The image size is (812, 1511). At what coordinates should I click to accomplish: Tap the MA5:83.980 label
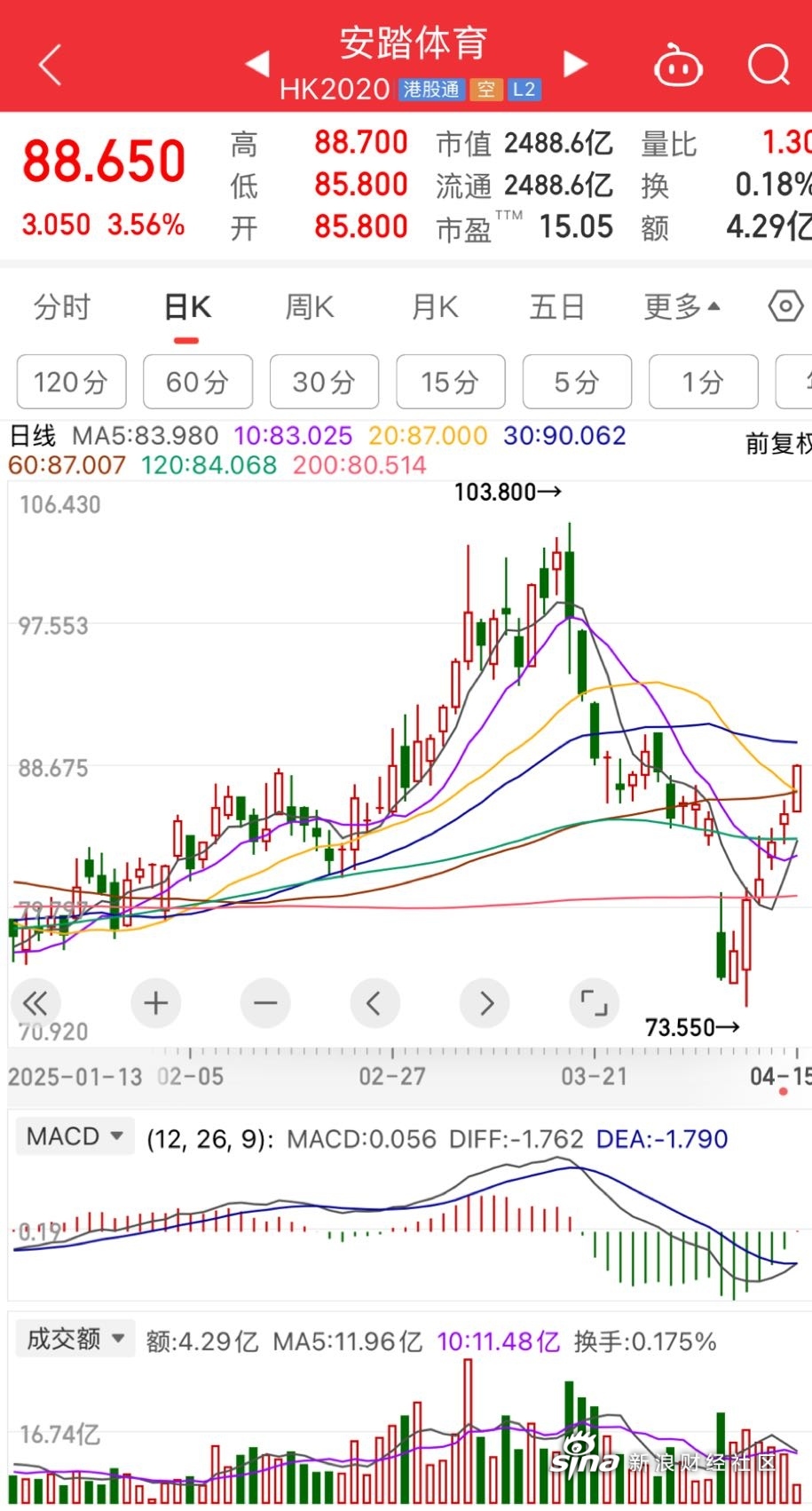click(x=146, y=436)
